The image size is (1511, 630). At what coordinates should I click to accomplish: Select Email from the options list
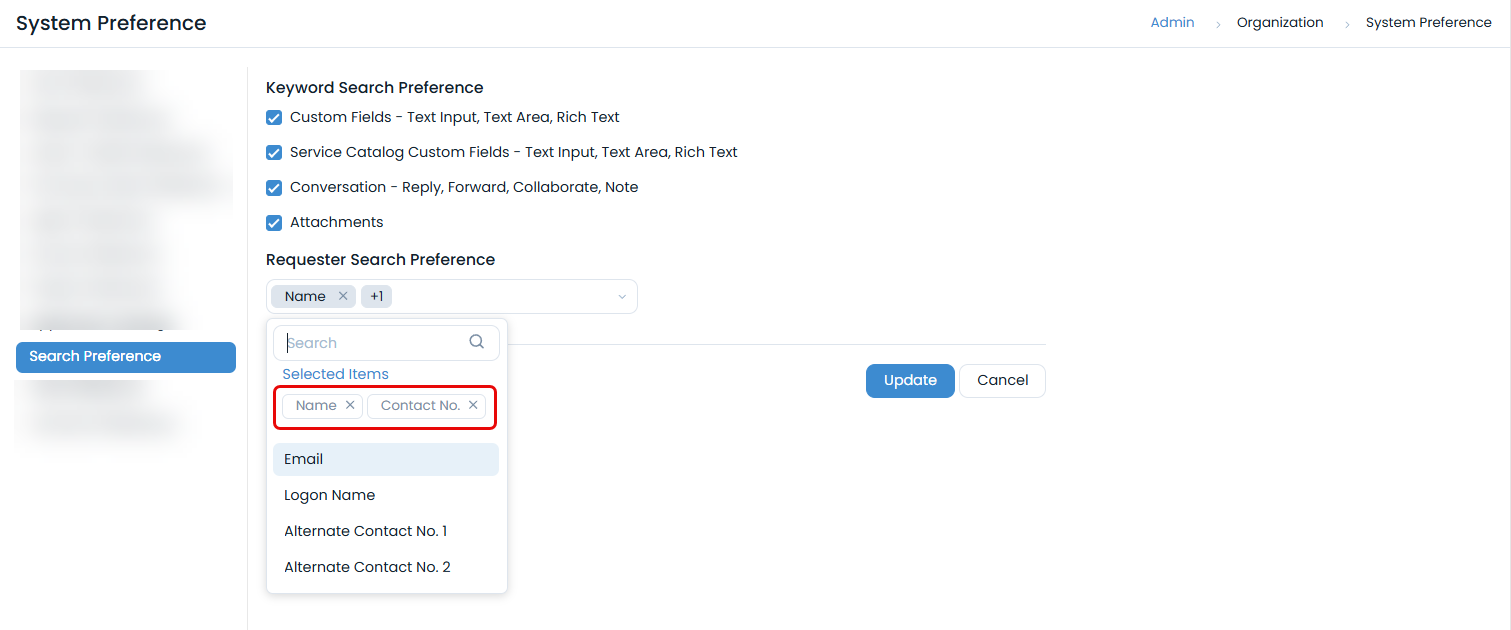pos(303,458)
